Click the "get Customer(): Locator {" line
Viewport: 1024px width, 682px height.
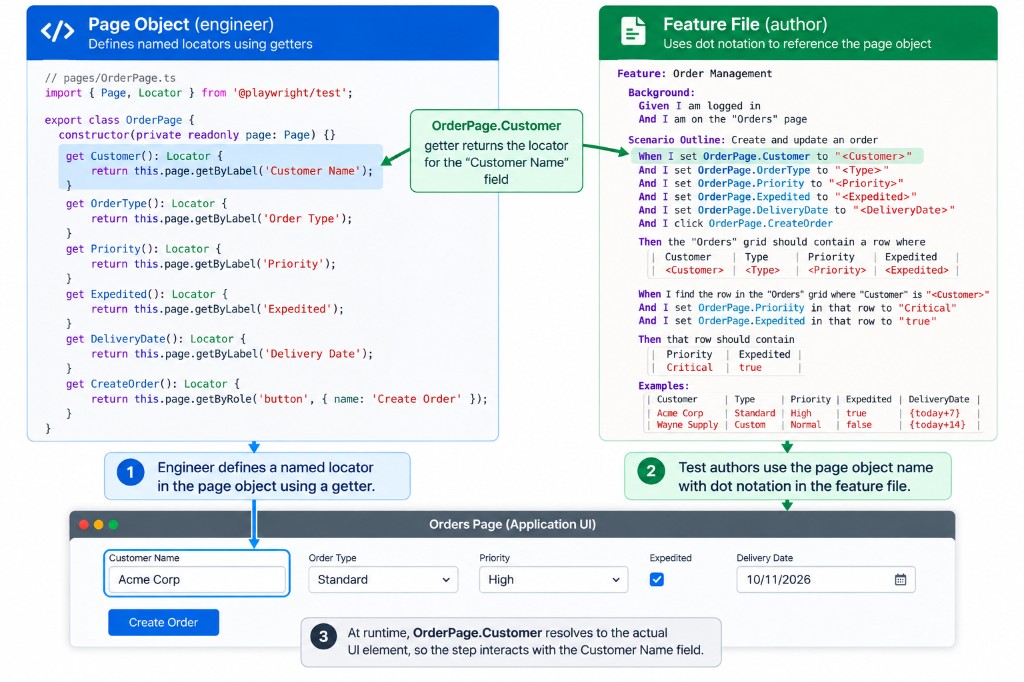[144, 156]
